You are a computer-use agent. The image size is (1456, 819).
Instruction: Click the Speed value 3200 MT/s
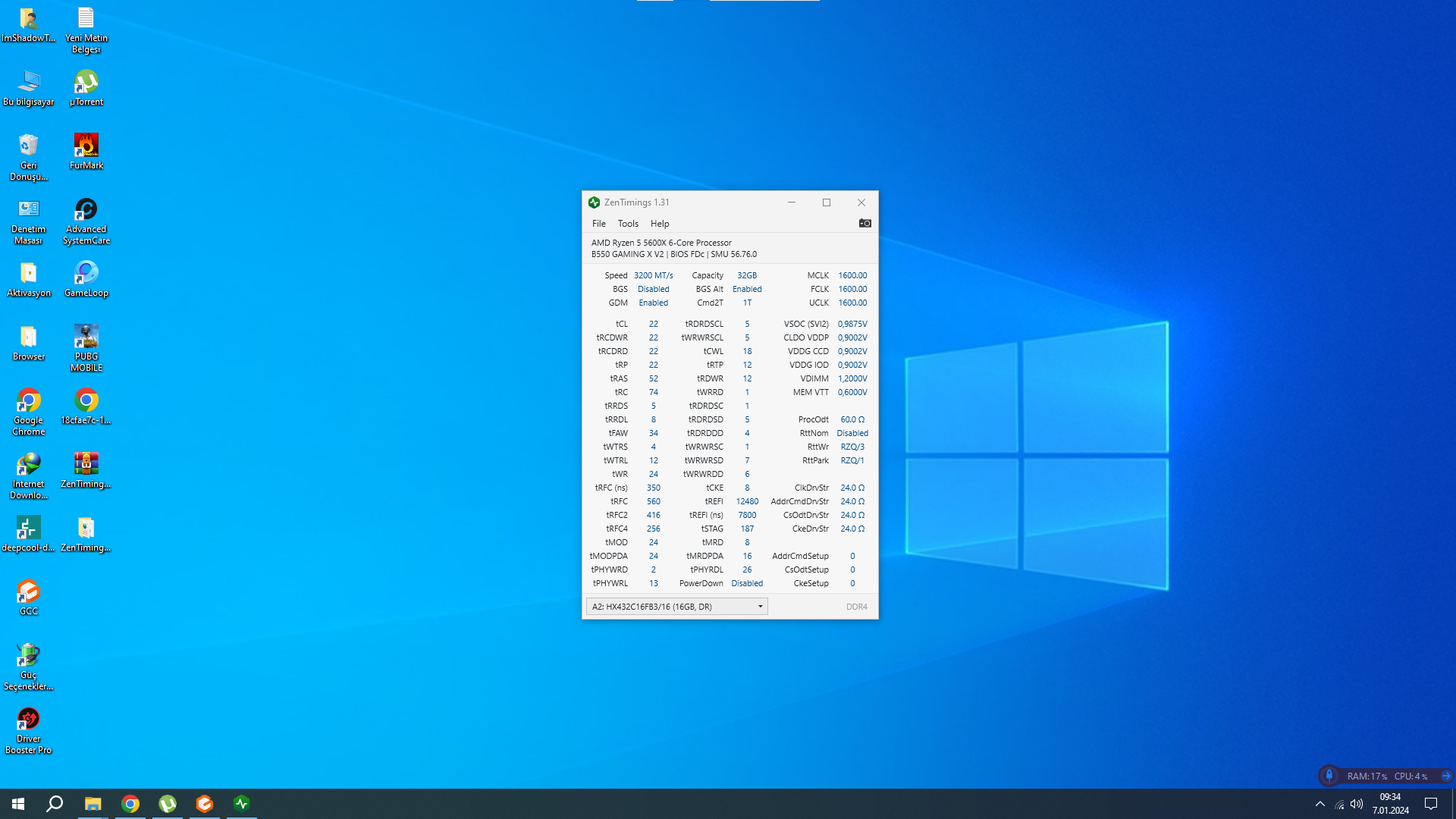653,275
